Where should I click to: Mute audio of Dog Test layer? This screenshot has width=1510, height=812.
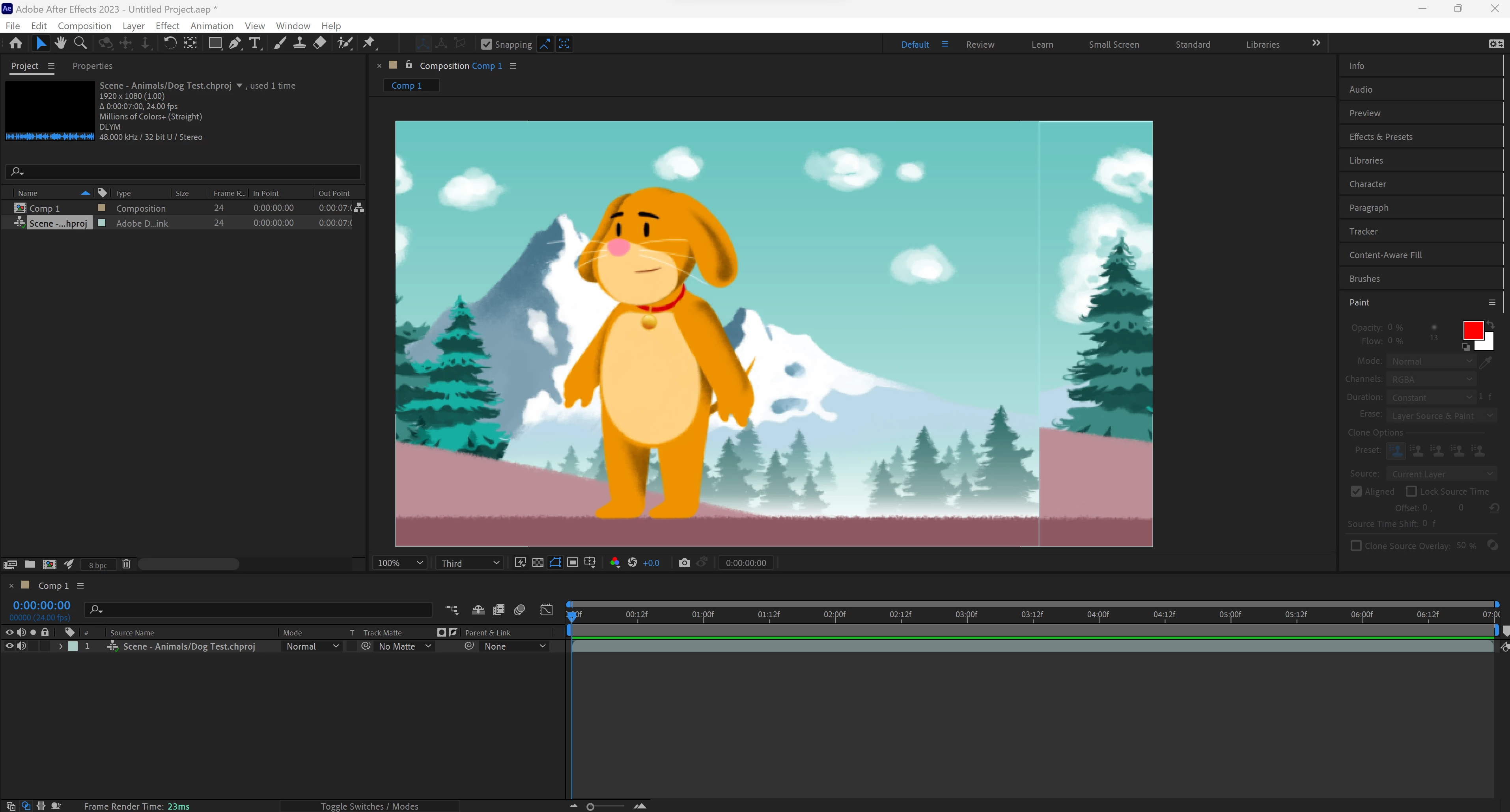click(21, 646)
